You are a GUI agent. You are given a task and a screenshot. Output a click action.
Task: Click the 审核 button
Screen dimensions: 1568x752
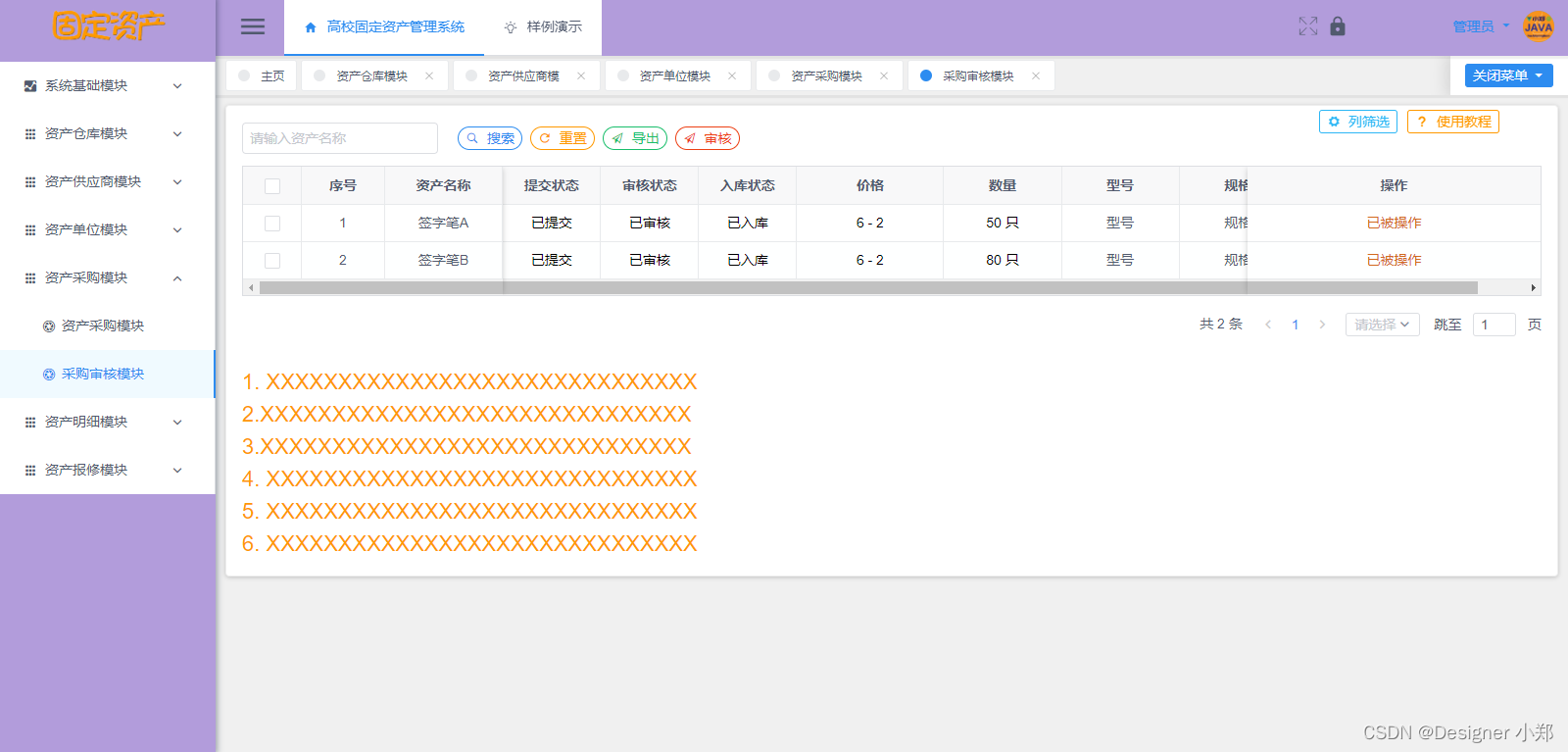click(x=708, y=138)
